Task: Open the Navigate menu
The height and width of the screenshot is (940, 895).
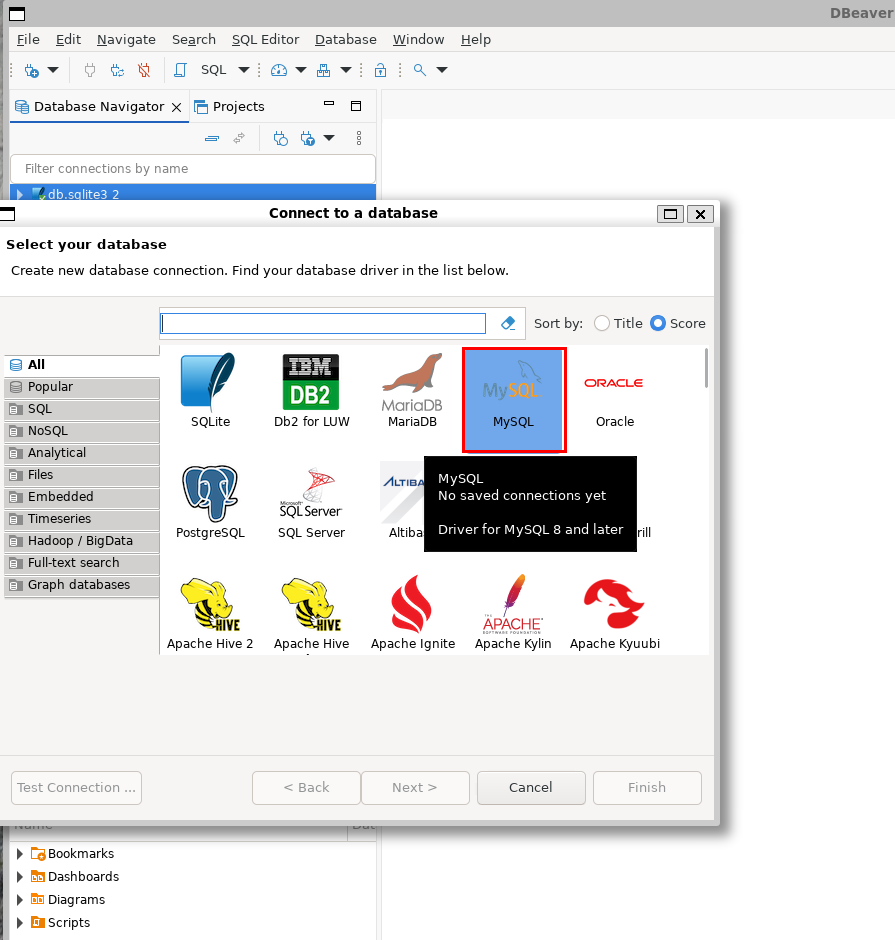Action: point(126,40)
